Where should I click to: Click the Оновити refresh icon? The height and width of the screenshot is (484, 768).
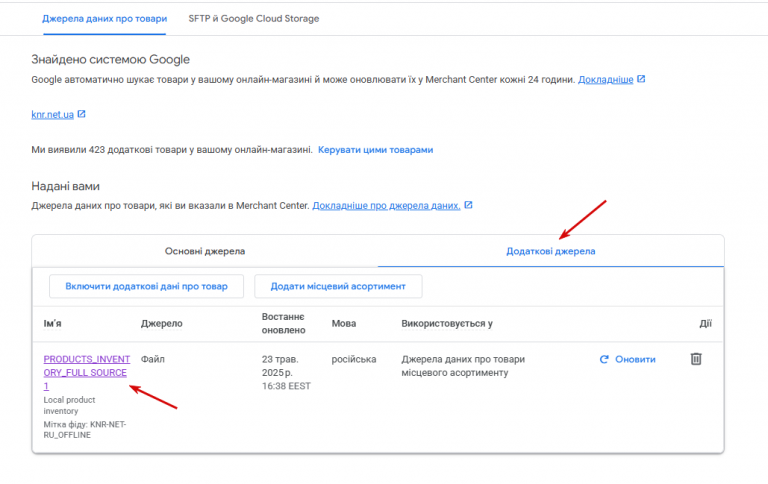[604, 360]
